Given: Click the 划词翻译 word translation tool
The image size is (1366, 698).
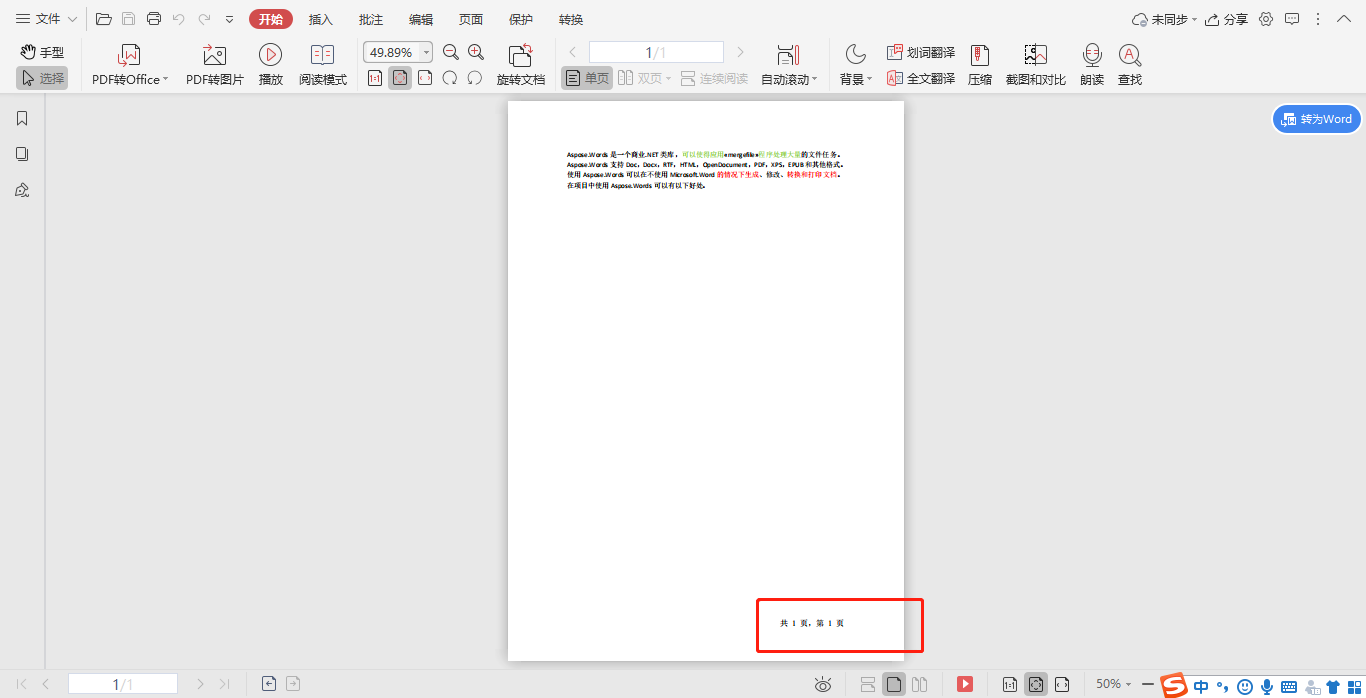Looking at the screenshot, I should tap(921, 52).
